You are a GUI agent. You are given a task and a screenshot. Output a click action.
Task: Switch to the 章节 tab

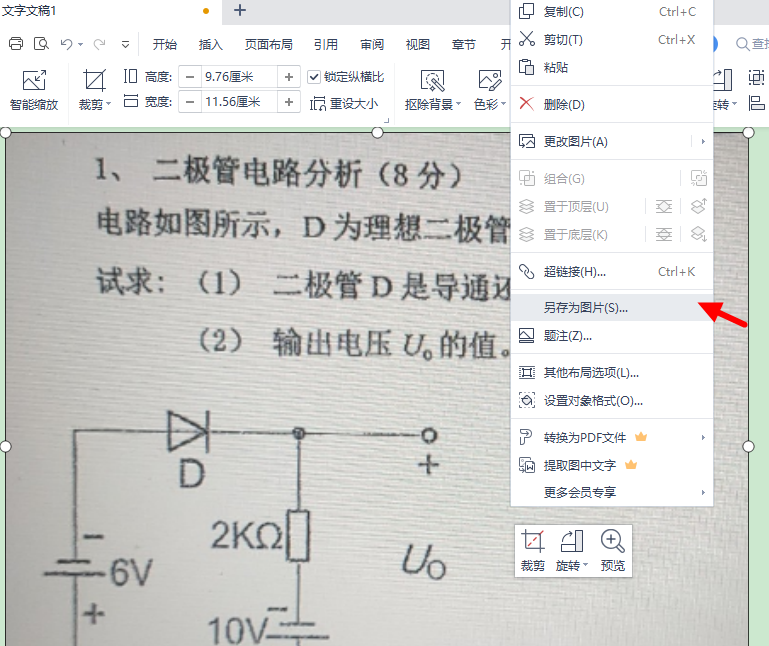pos(463,45)
